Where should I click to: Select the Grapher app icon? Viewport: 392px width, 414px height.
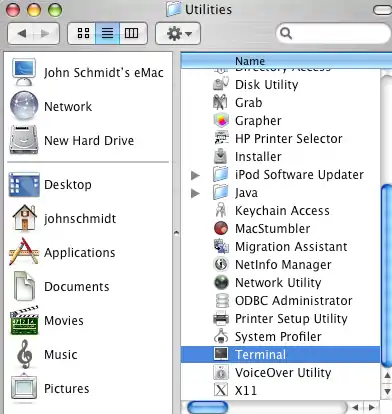[221, 120]
